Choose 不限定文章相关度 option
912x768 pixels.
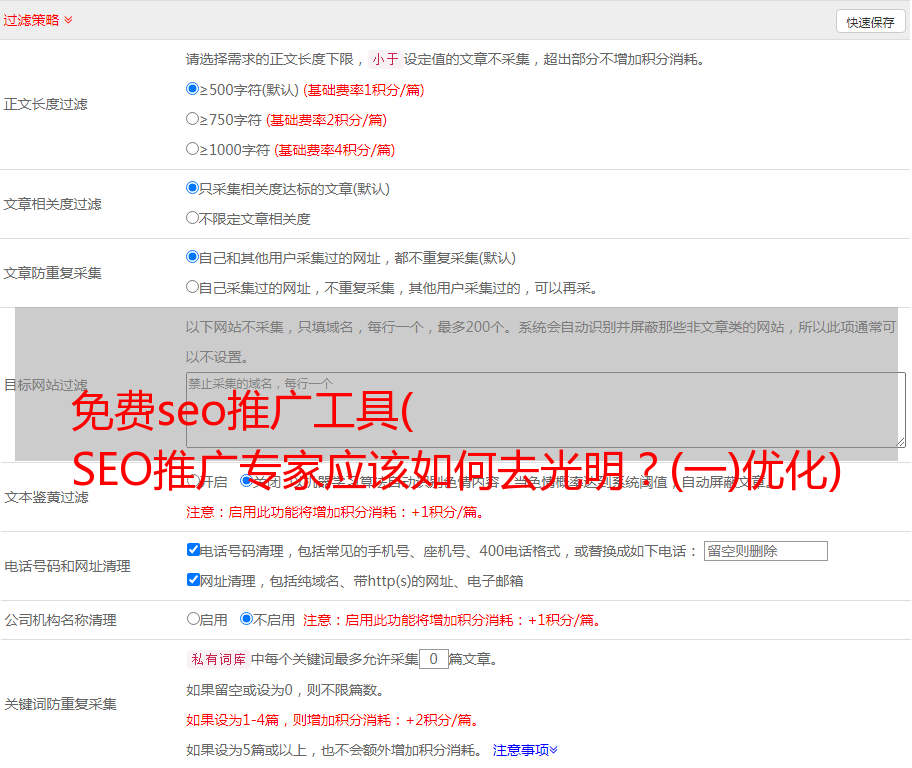pyautogui.click(x=193, y=218)
